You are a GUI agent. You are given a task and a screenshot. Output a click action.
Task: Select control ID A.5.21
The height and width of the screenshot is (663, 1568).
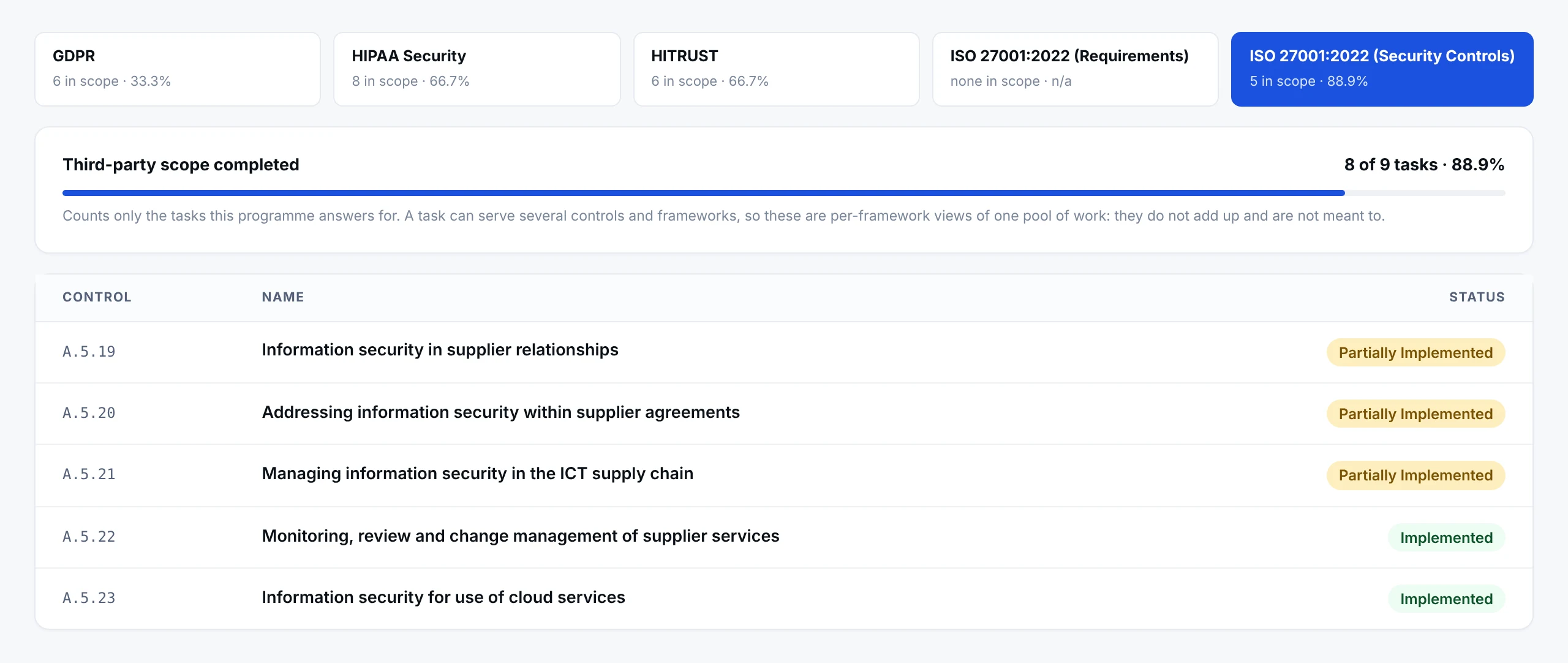point(89,474)
